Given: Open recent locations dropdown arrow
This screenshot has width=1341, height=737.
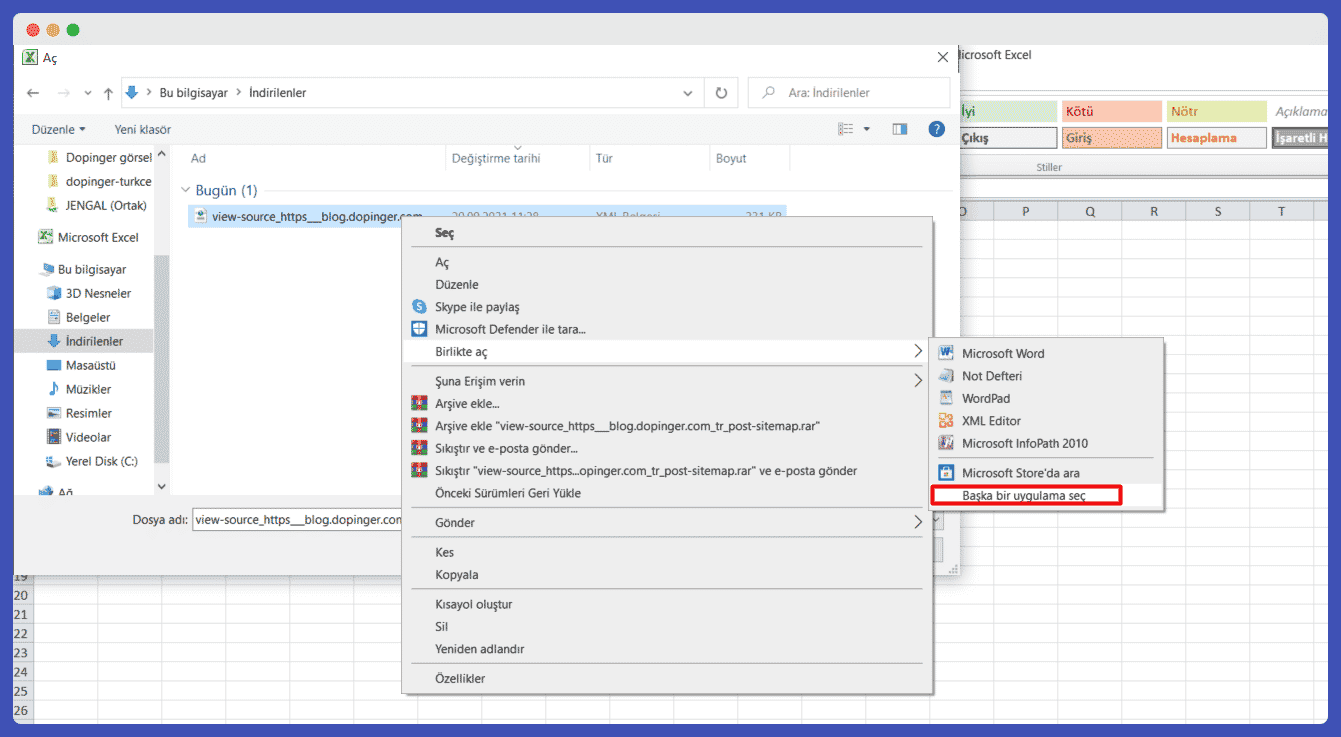Looking at the screenshot, I should [x=88, y=93].
